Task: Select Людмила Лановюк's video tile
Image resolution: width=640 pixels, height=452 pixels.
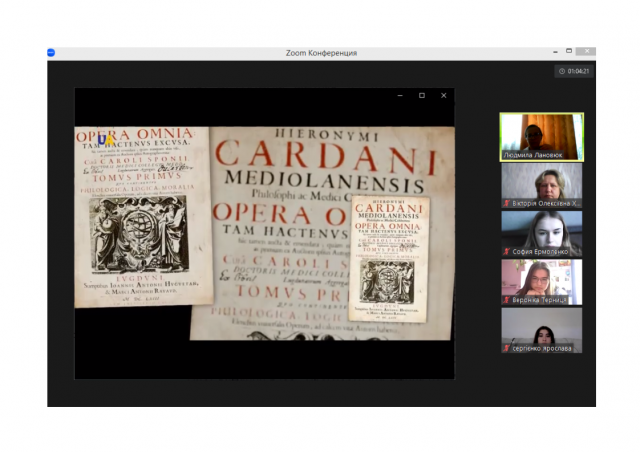Action: [542, 137]
